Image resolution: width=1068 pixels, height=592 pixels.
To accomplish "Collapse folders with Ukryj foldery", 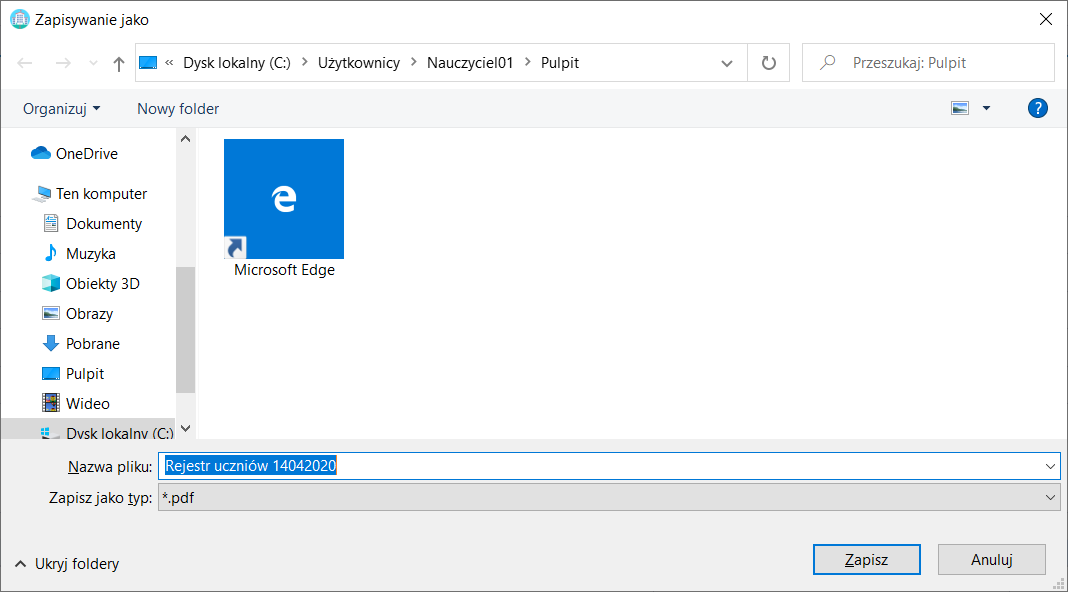I will pos(67,564).
